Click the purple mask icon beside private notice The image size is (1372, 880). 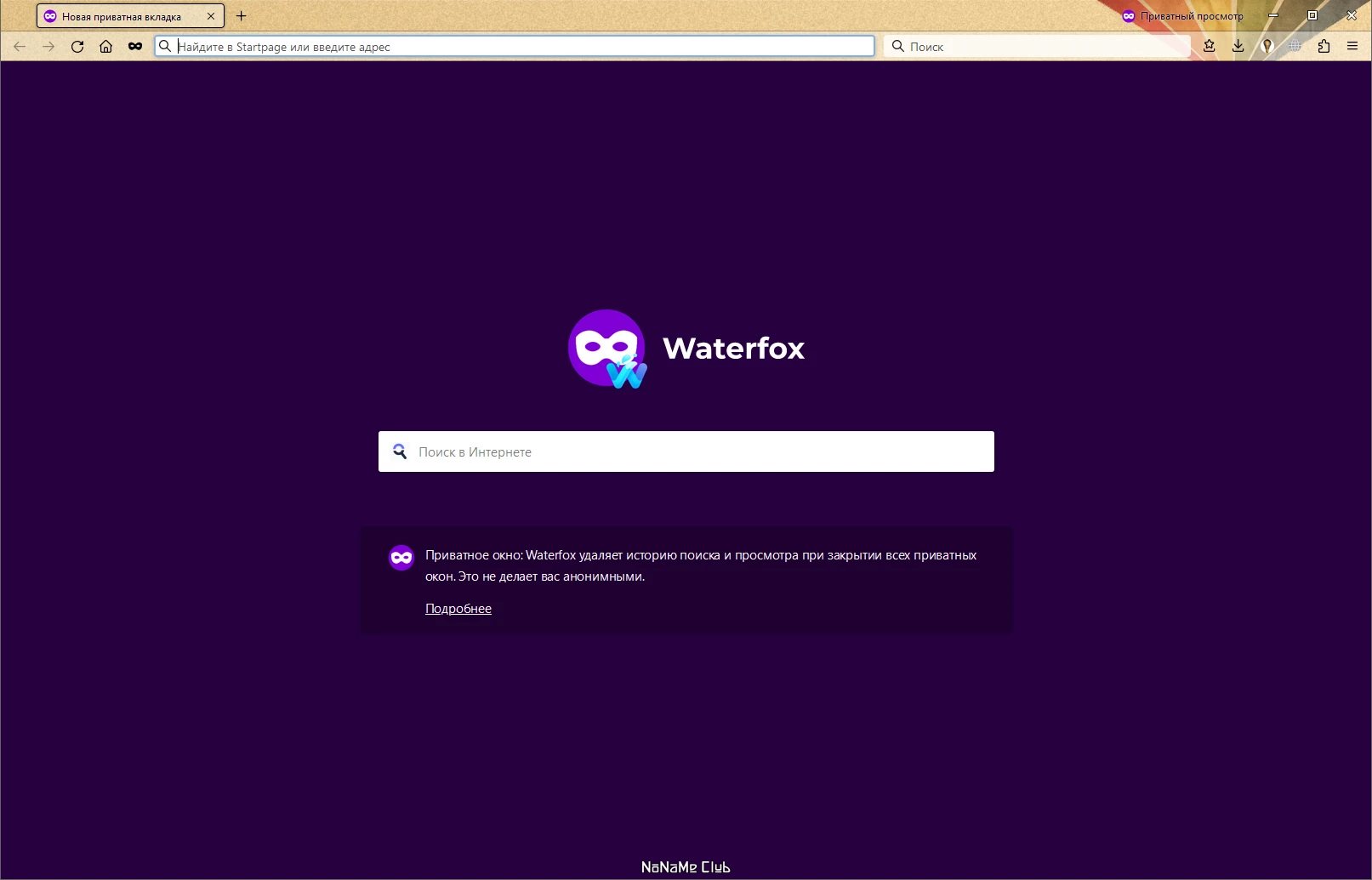pos(401,558)
